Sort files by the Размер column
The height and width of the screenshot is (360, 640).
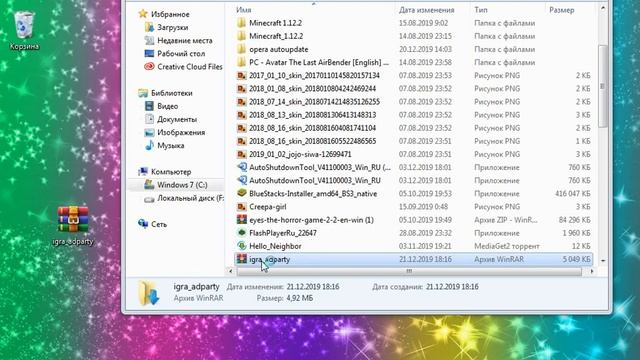pos(562,10)
